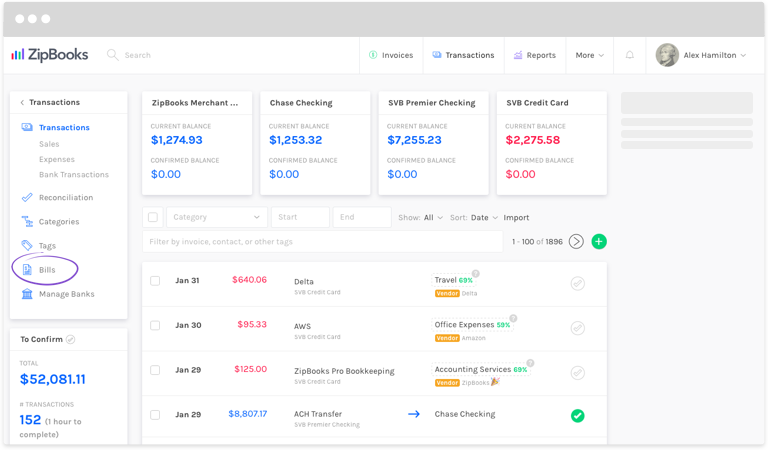Confirm the AWS transaction checkmark
This screenshot has height=450, width=768.
[x=578, y=328]
